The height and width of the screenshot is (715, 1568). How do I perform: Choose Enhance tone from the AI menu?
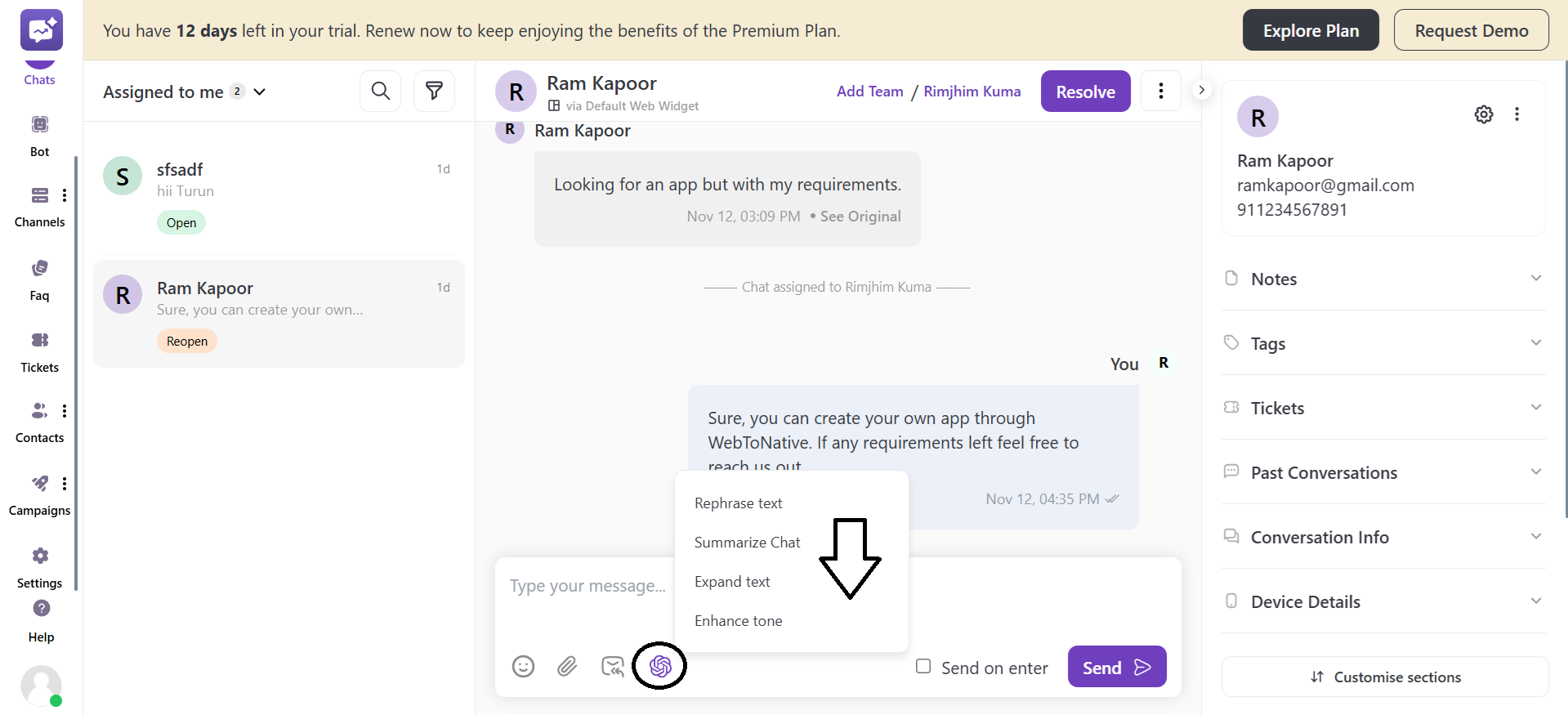[x=738, y=620]
